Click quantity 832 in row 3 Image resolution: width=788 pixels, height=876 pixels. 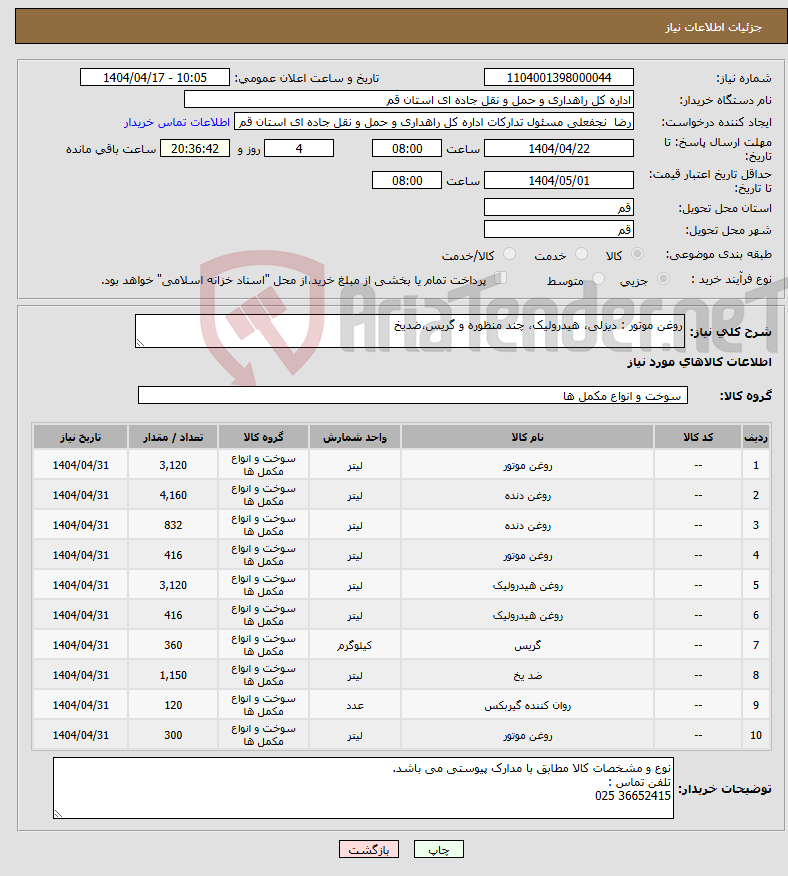173,525
